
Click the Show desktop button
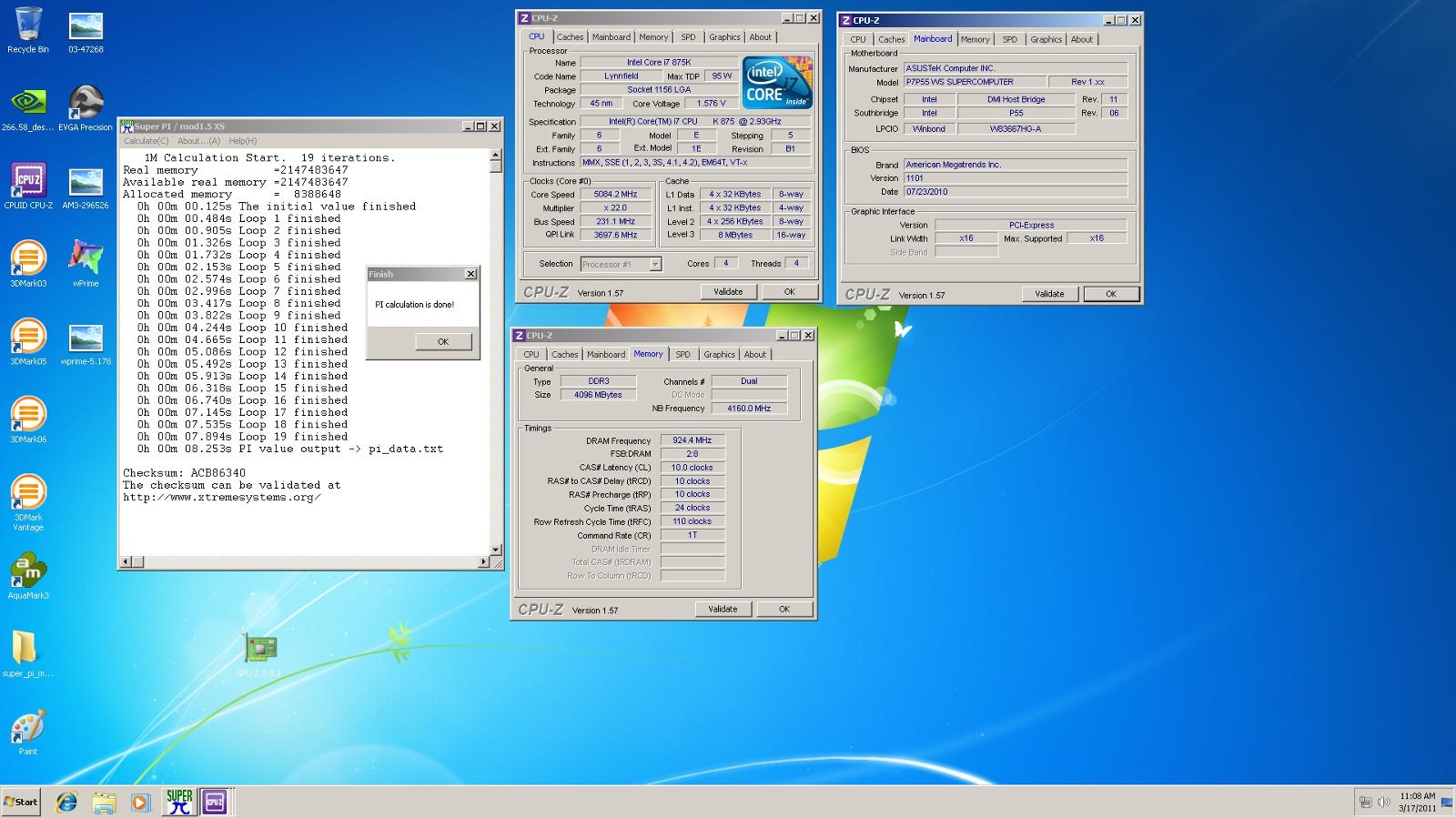coord(1447,802)
